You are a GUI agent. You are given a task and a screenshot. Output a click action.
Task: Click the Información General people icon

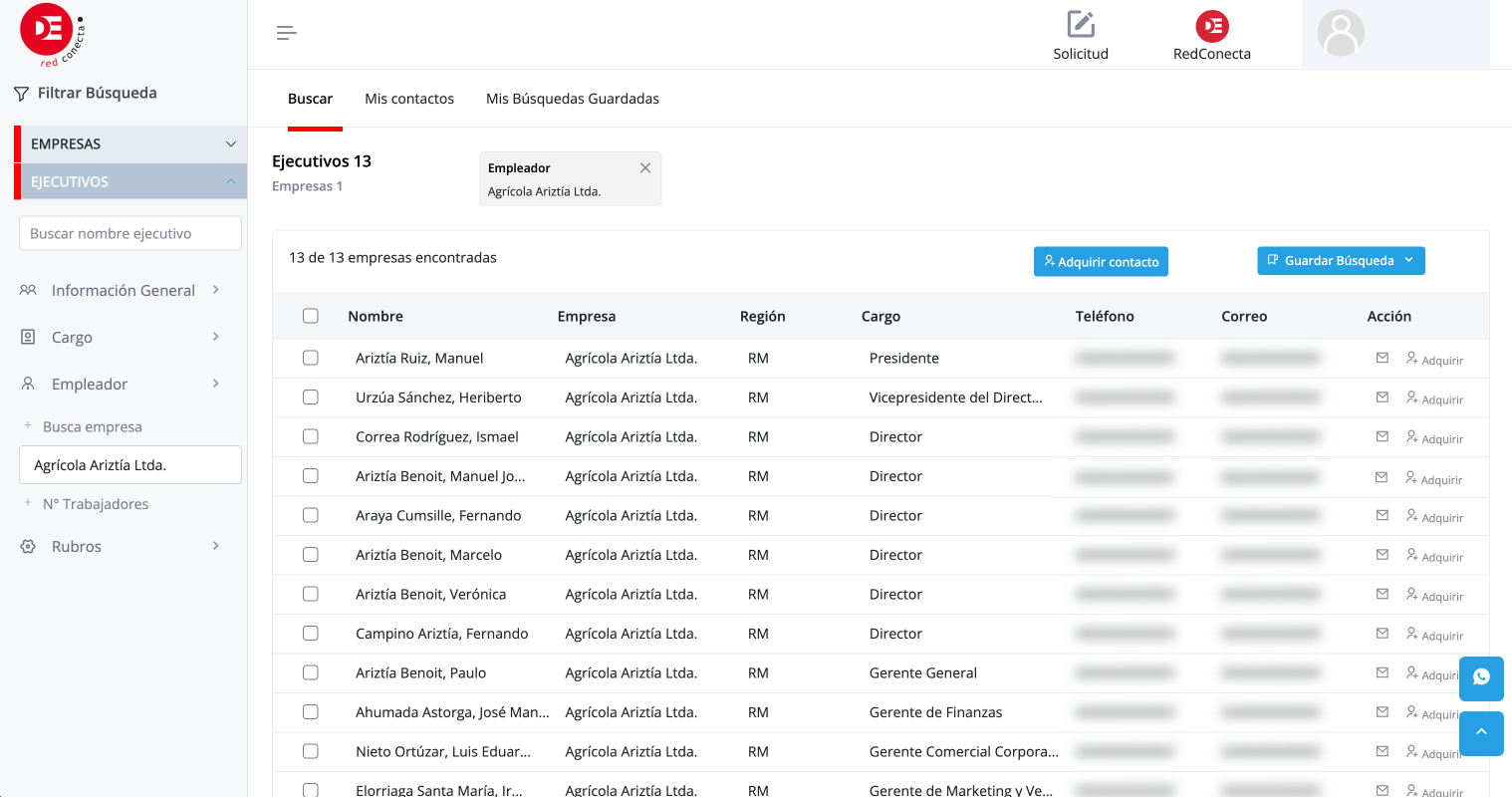pos(28,290)
